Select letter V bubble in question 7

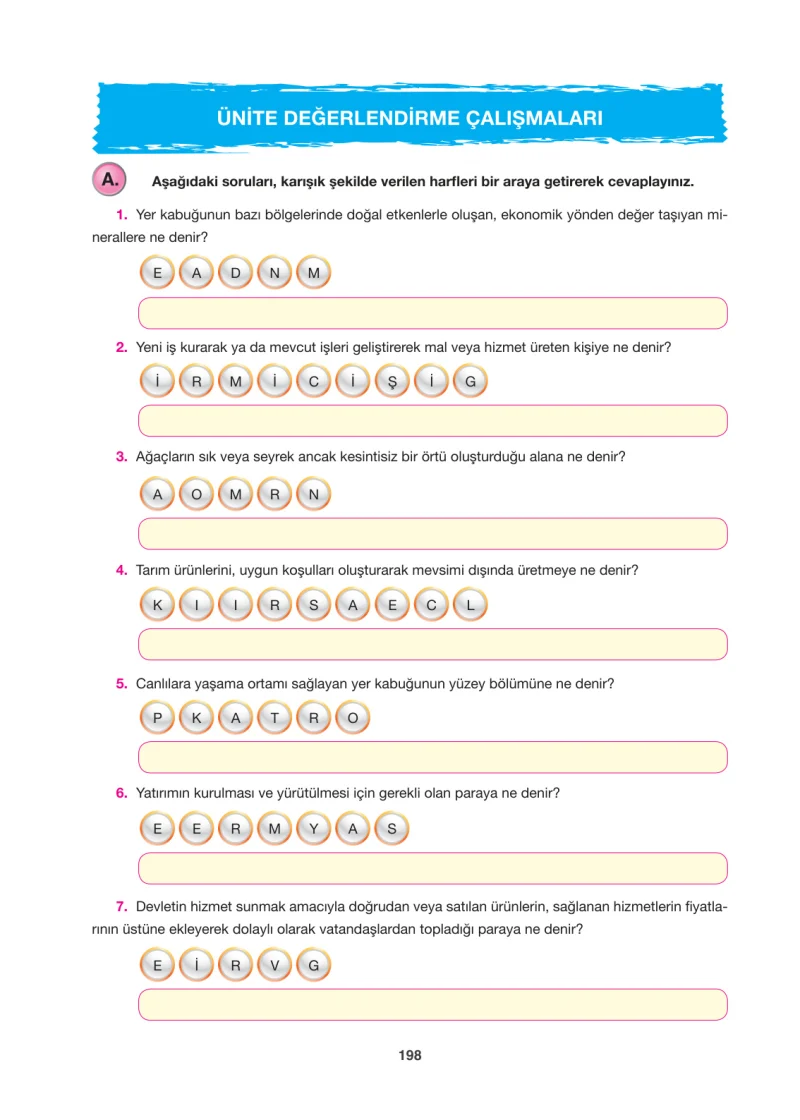point(275,965)
